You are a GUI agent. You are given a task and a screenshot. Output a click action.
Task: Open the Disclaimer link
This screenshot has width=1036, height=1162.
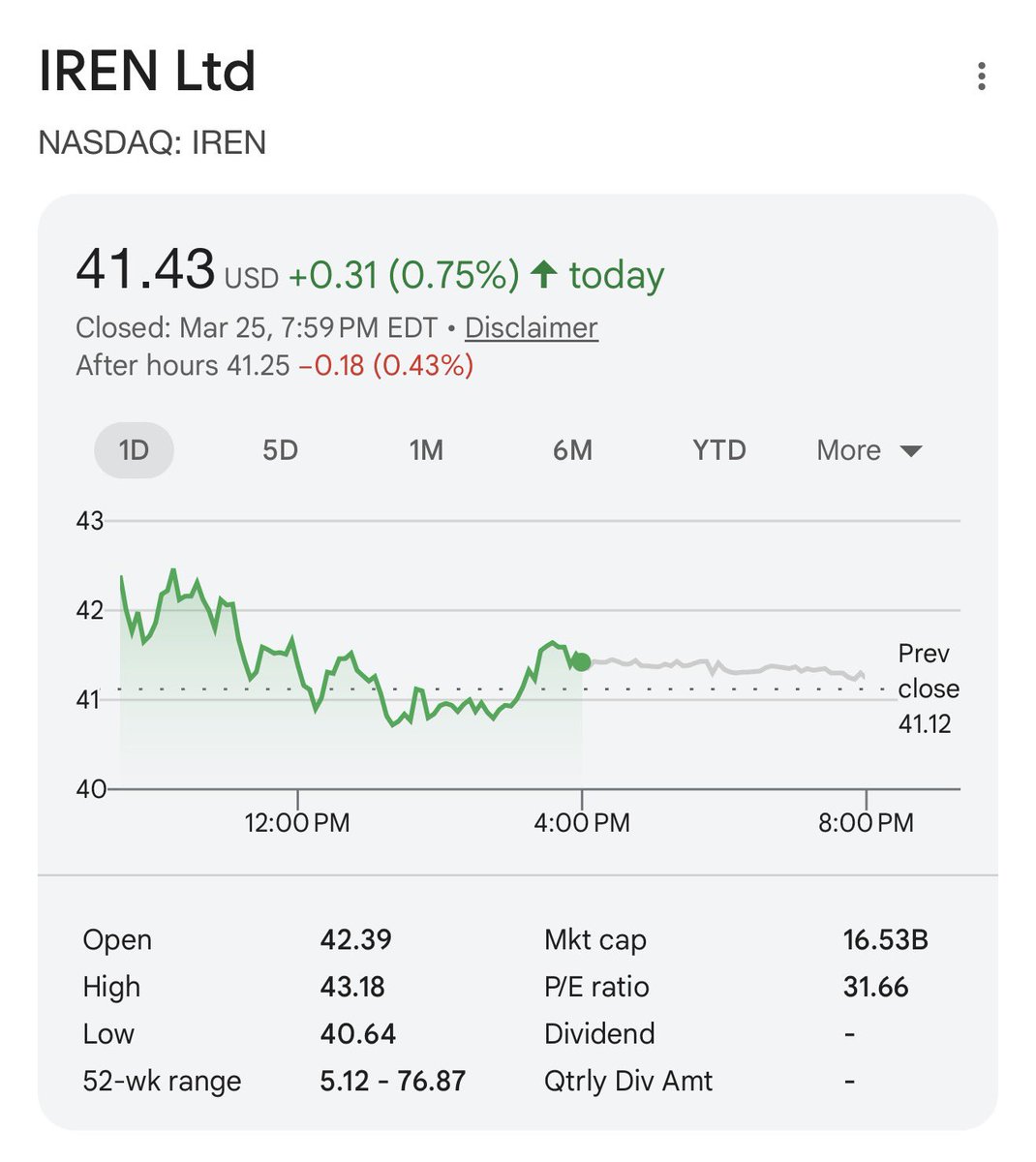click(x=532, y=327)
